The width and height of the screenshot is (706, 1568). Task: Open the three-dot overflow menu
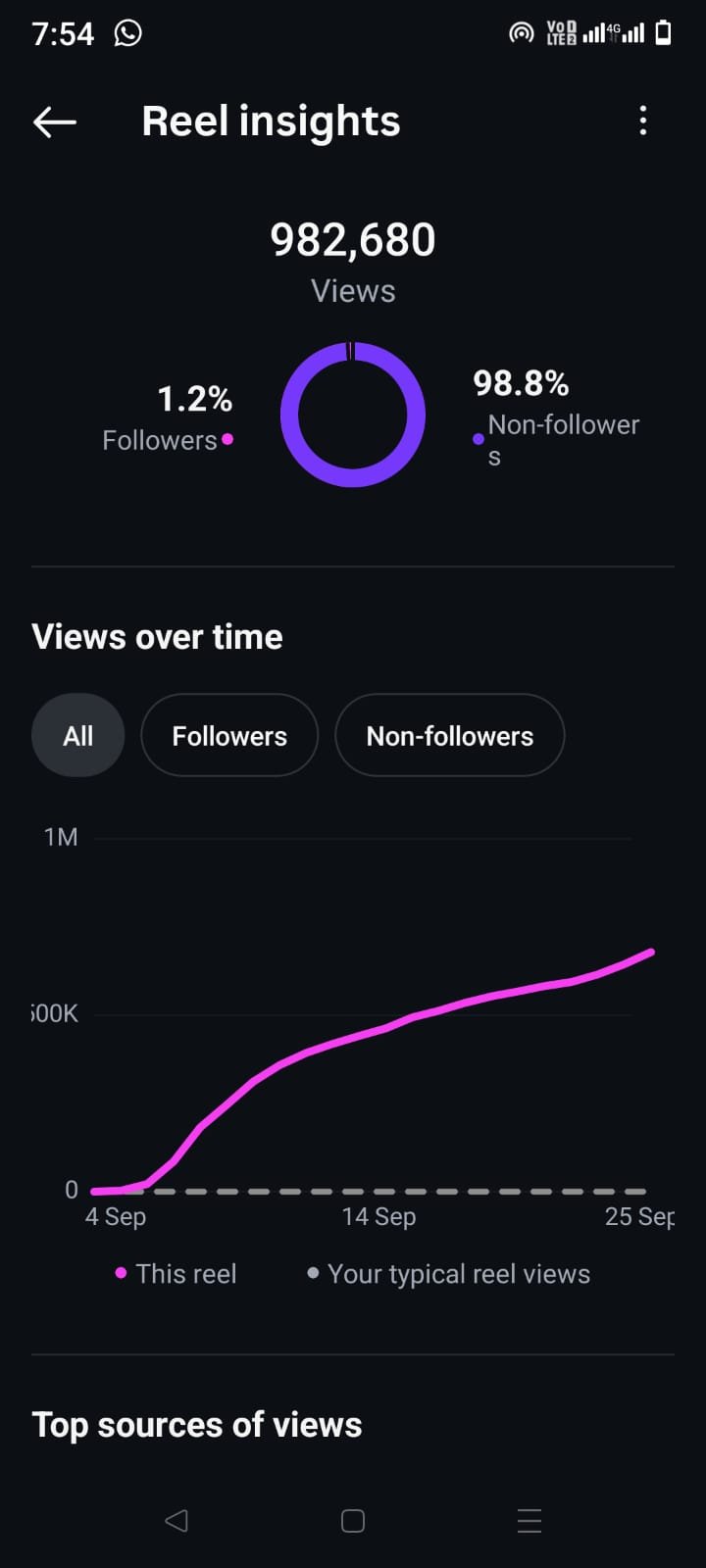(x=643, y=122)
